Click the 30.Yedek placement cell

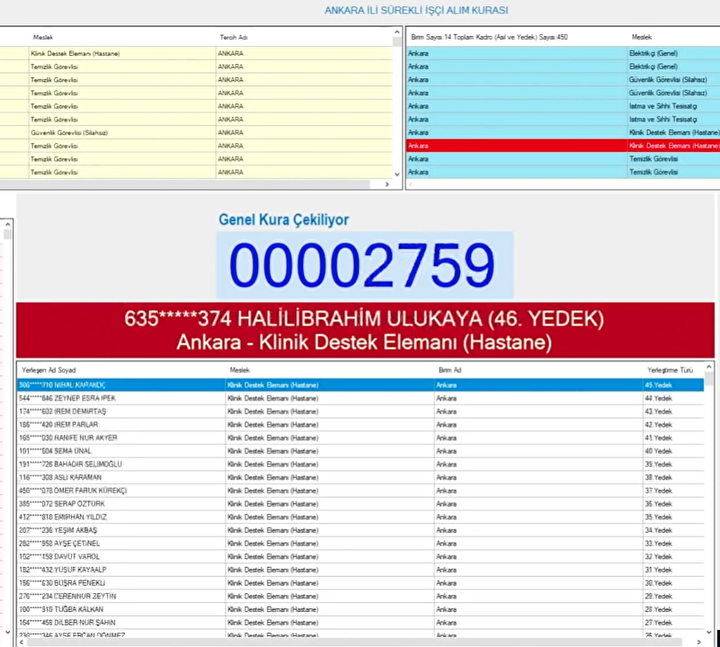(x=673, y=583)
